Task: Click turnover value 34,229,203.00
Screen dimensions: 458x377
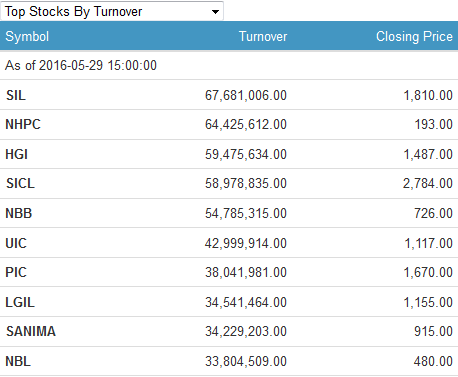Action: click(246, 331)
